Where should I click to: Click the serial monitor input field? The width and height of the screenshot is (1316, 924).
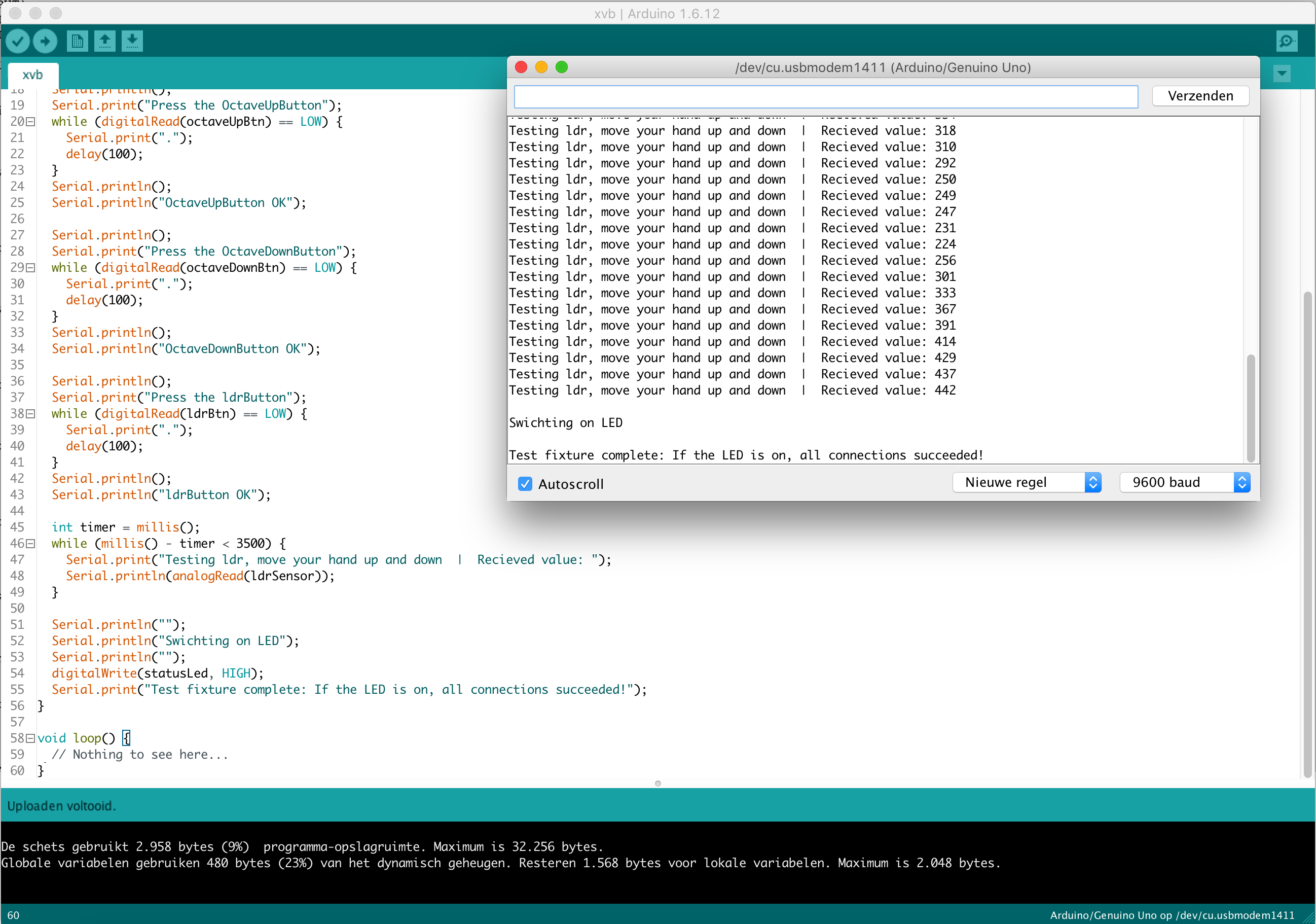tap(825, 96)
